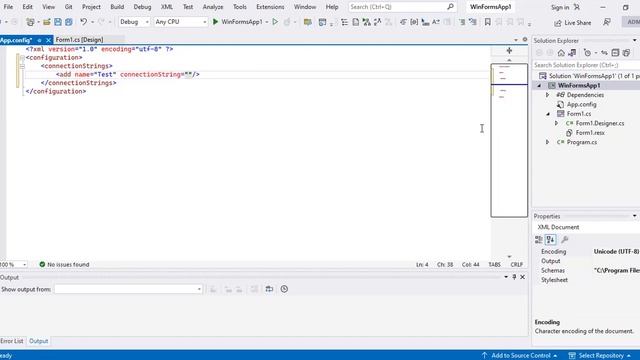The image size is (640, 360).
Task: Click the Categorized view icon in Properties
Action: (539, 240)
